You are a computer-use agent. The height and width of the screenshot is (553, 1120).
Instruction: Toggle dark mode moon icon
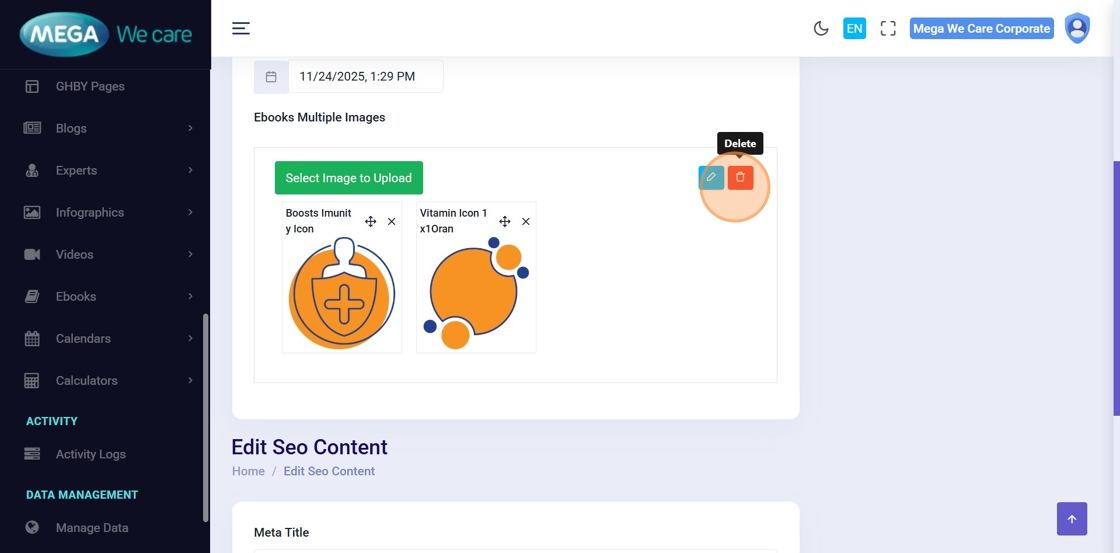tap(821, 28)
